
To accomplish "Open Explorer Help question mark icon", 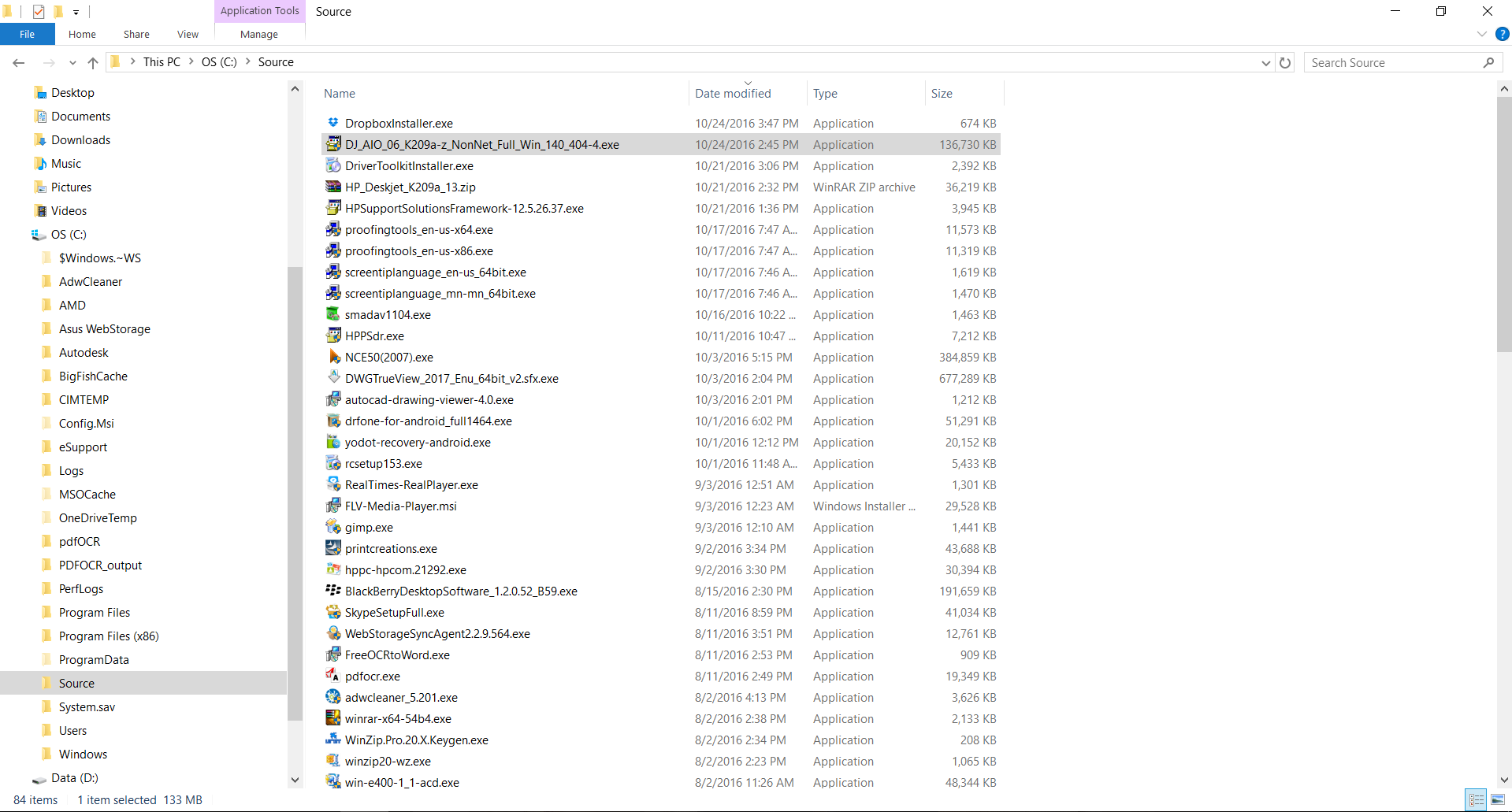I will point(1503,34).
